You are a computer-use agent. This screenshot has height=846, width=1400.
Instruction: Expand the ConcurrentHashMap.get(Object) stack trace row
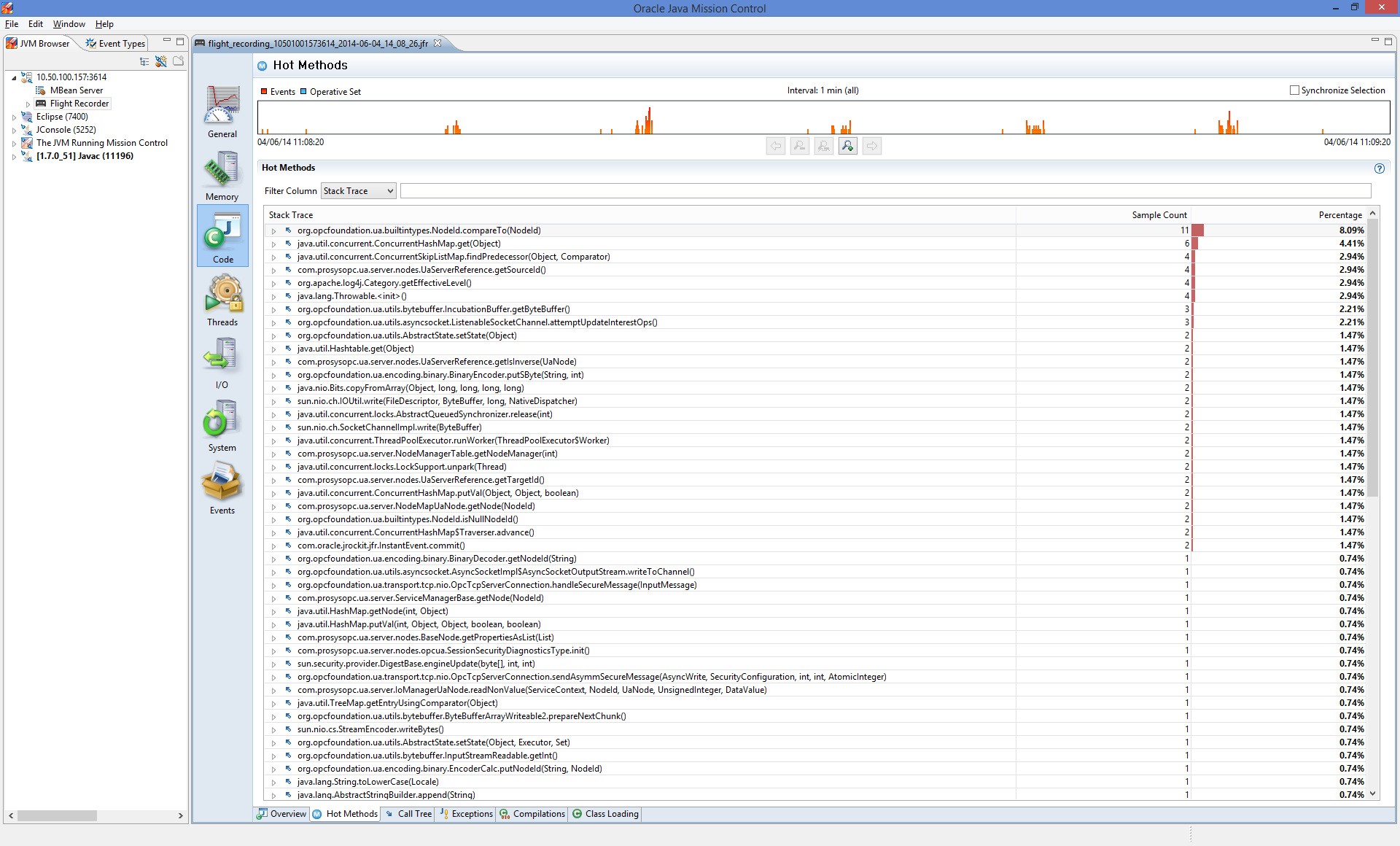pyautogui.click(x=274, y=244)
